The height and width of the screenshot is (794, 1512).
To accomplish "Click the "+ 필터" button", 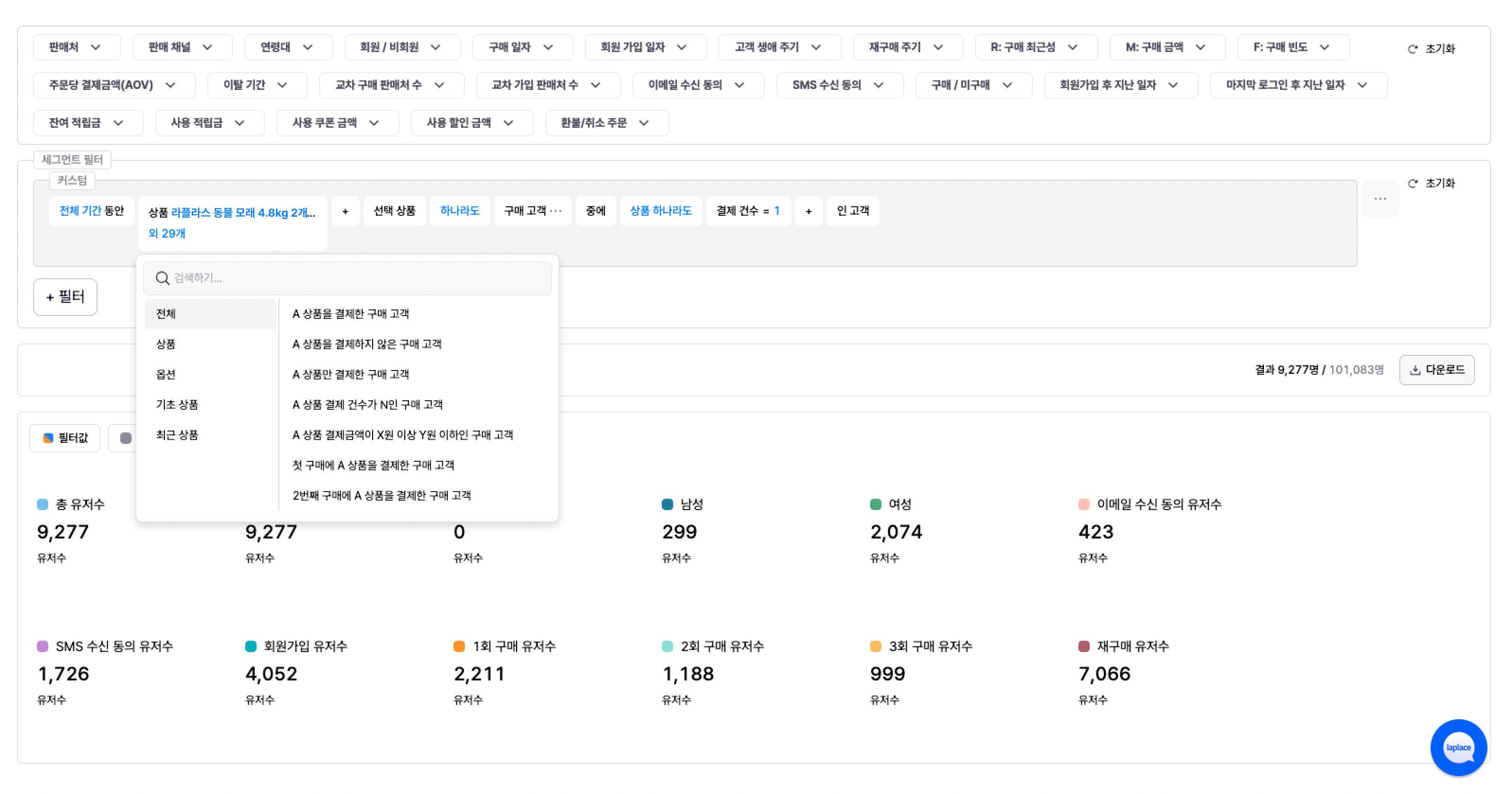I will (65, 297).
